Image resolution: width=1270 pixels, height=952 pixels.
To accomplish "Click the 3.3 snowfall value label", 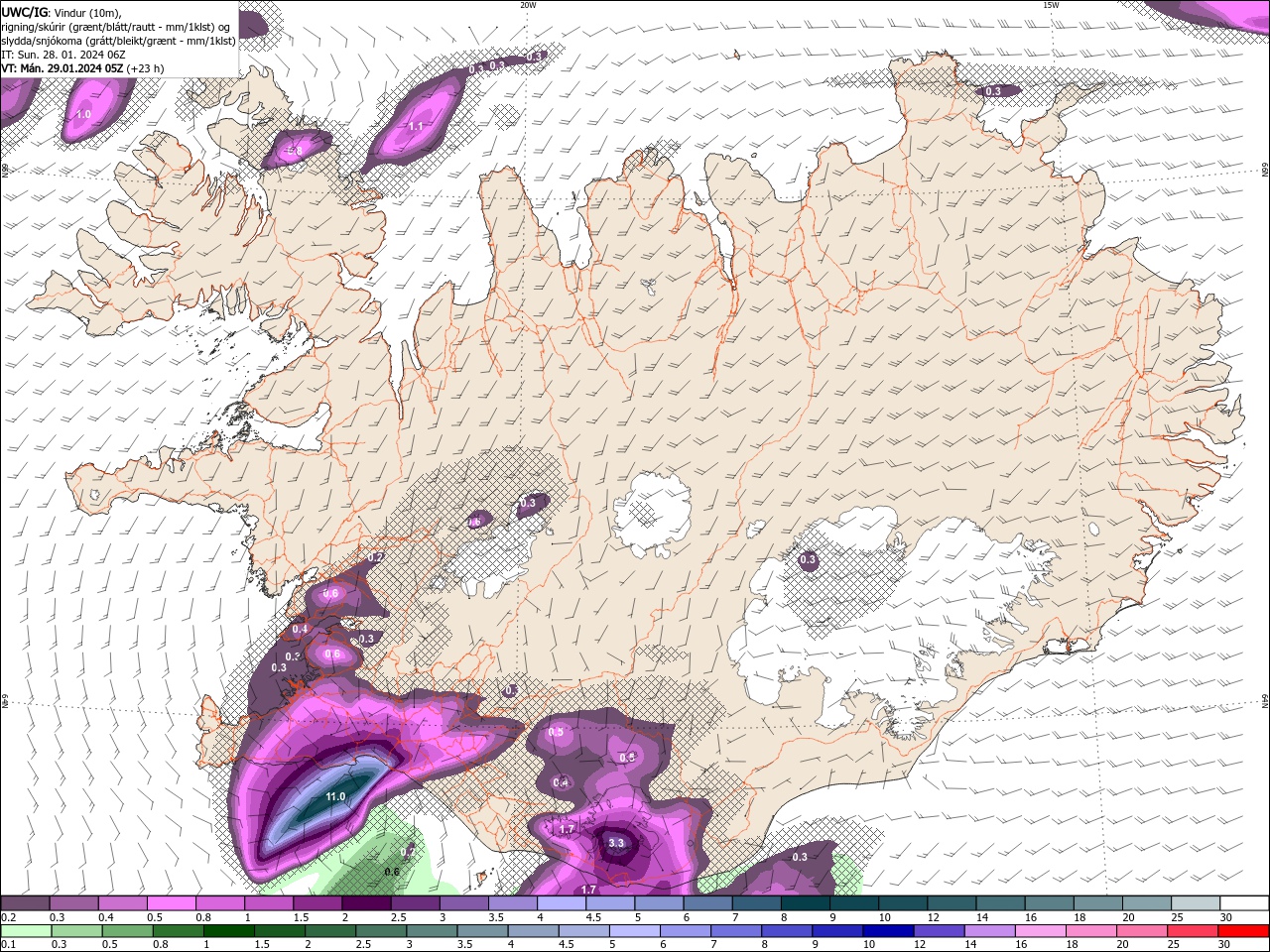I will 616,844.
